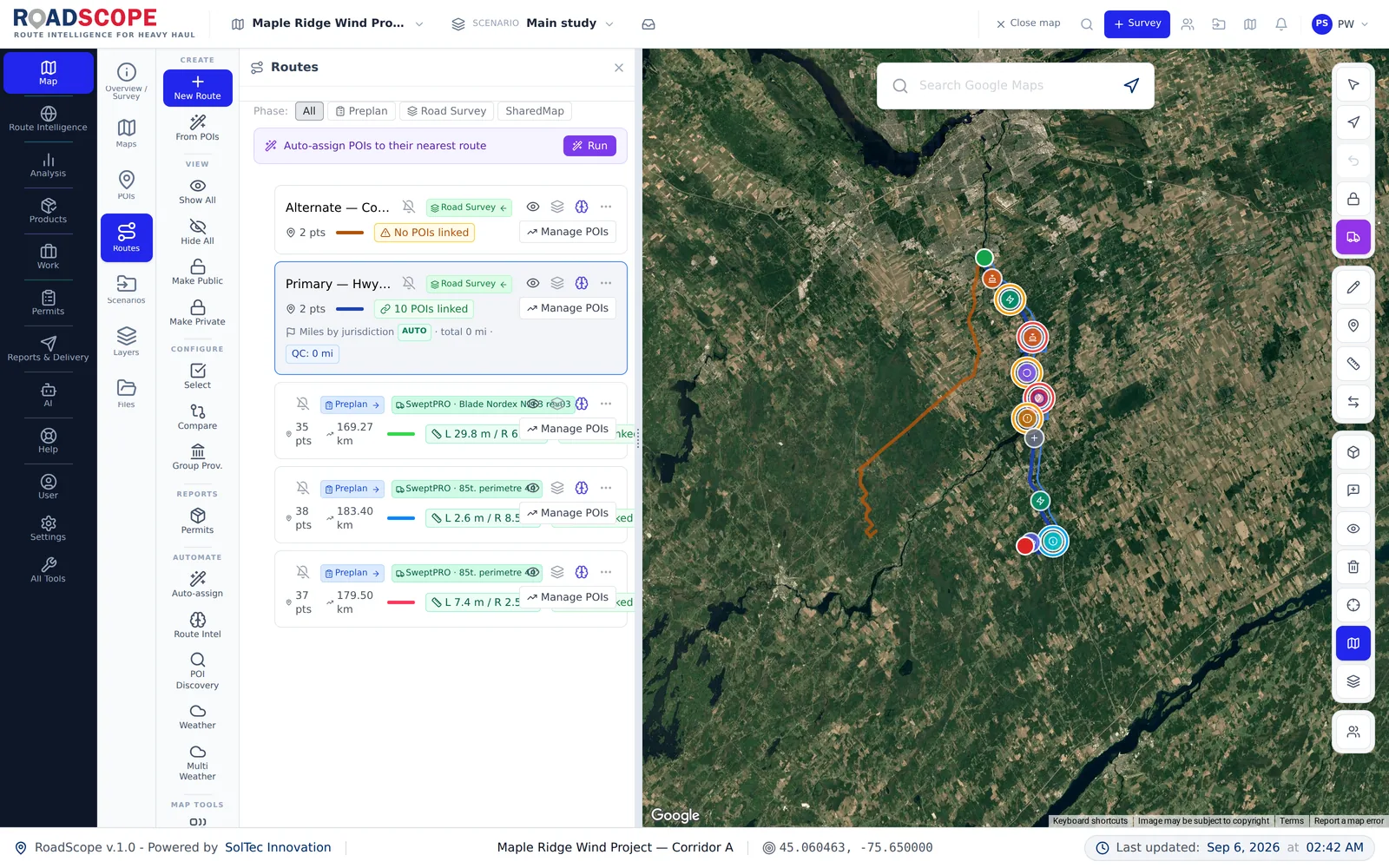This screenshot has width=1389, height=868.
Task: Open Permits in the main sidebar
Action: 48,303
